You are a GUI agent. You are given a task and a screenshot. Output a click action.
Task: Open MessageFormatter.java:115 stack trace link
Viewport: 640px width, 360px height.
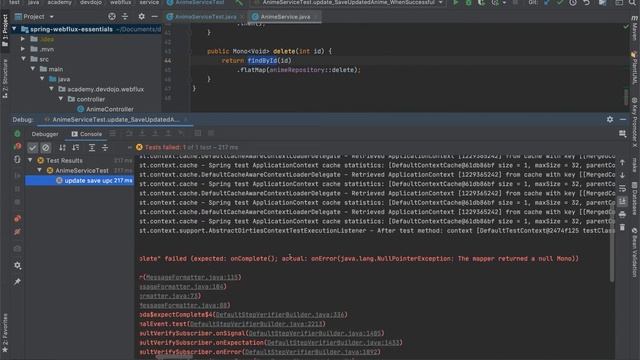192,277
